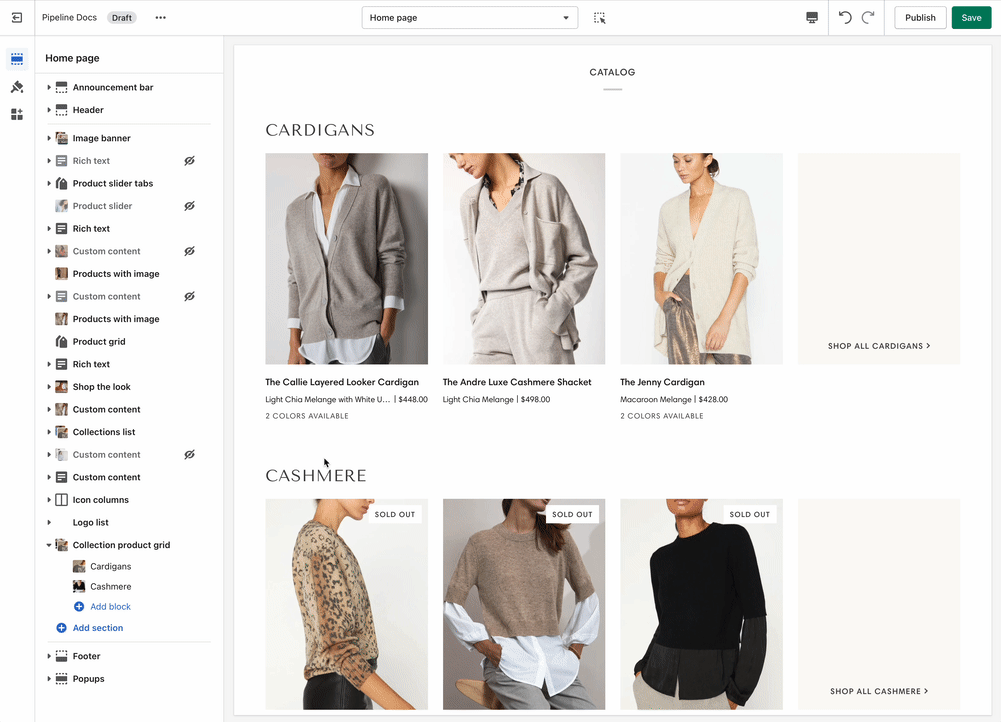The height and width of the screenshot is (722, 1001).
Task: Open the Home page template dropdown
Action: [x=469, y=18]
